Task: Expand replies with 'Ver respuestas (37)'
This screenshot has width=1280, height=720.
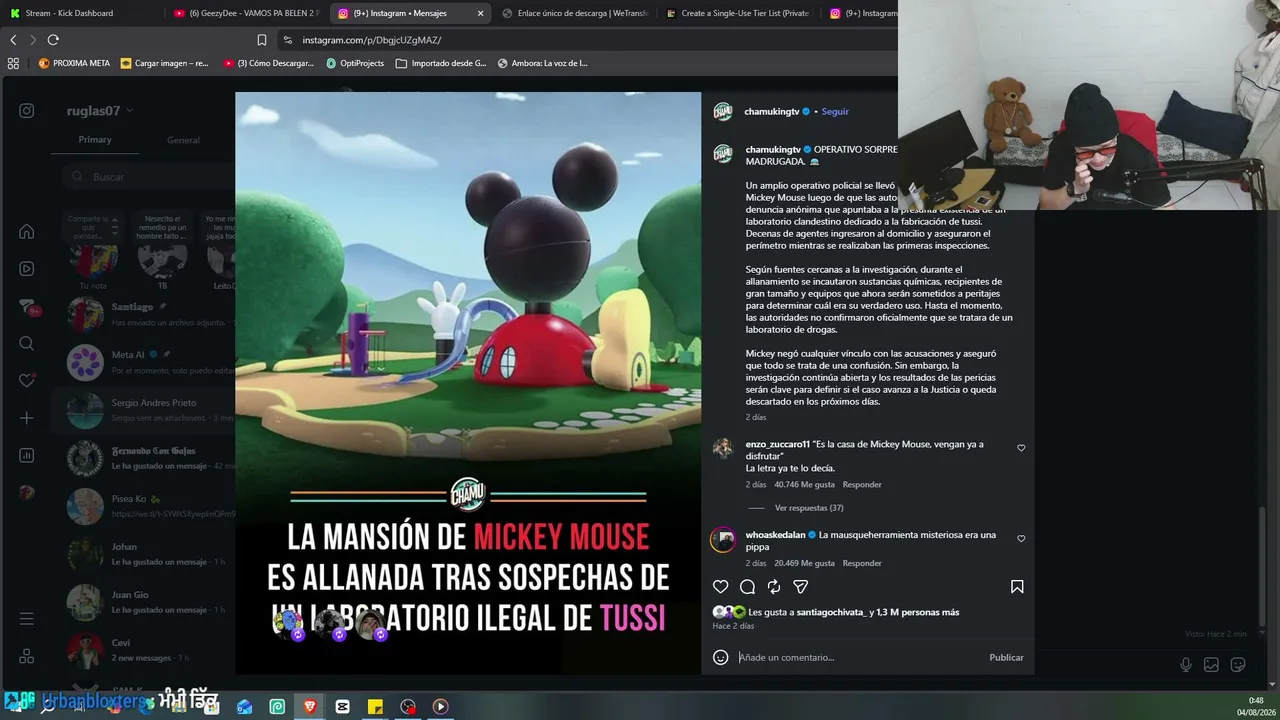Action: (809, 508)
